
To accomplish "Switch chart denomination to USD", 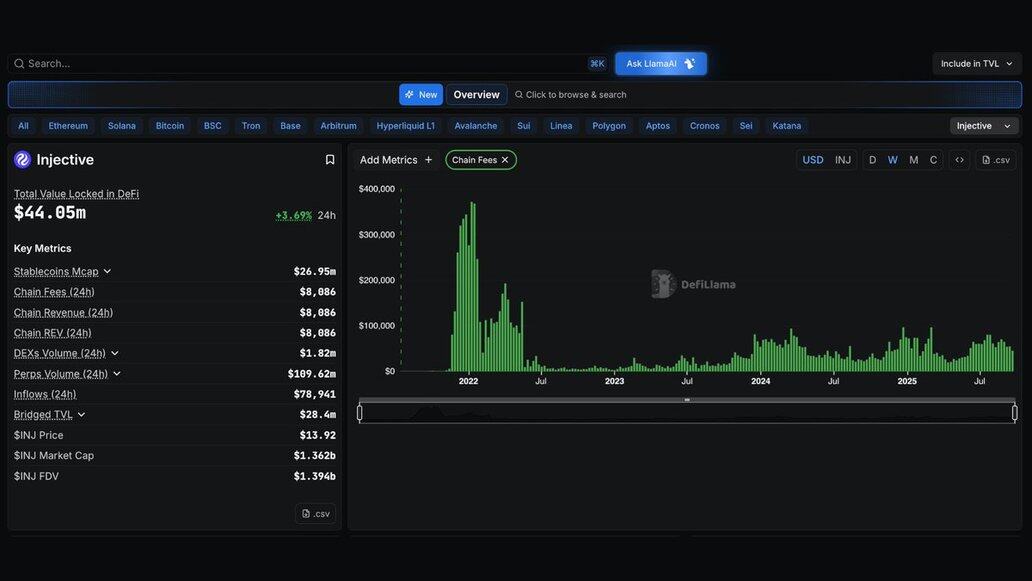I will (813, 160).
